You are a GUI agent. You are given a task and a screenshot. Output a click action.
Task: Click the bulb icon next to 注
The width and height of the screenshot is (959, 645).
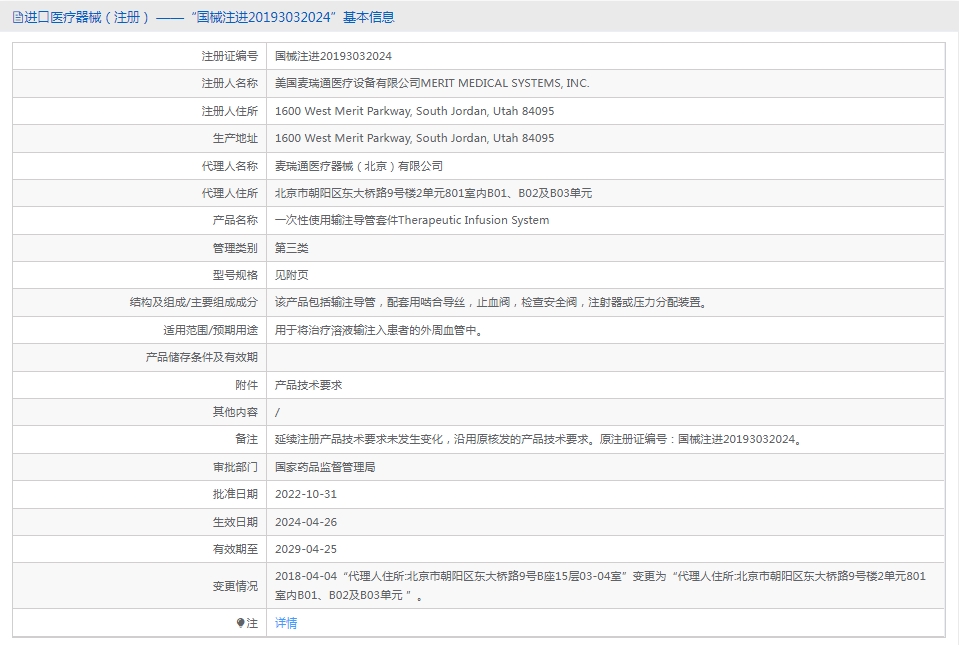[240, 623]
